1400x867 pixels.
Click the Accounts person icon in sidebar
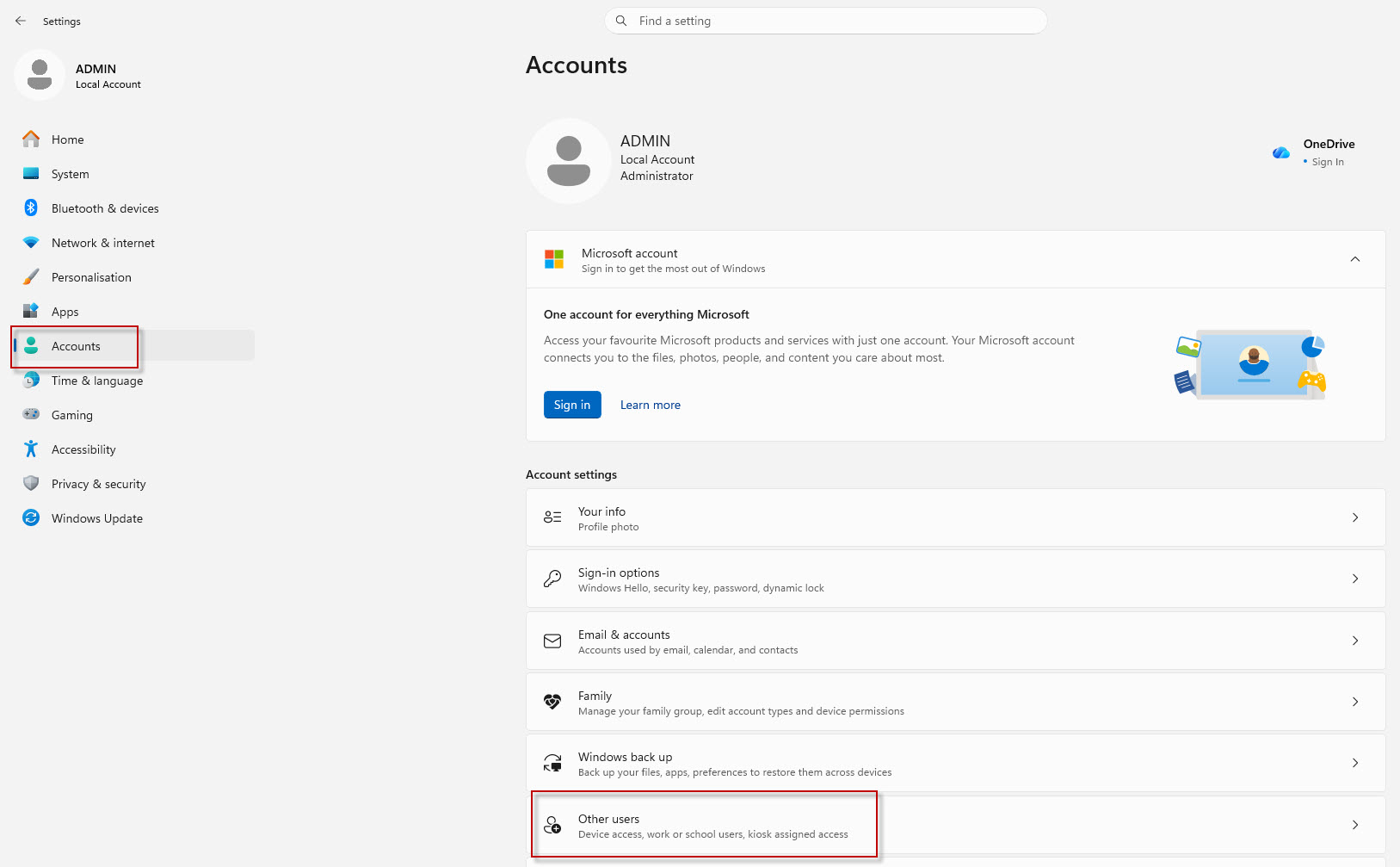click(x=31, y=345)
